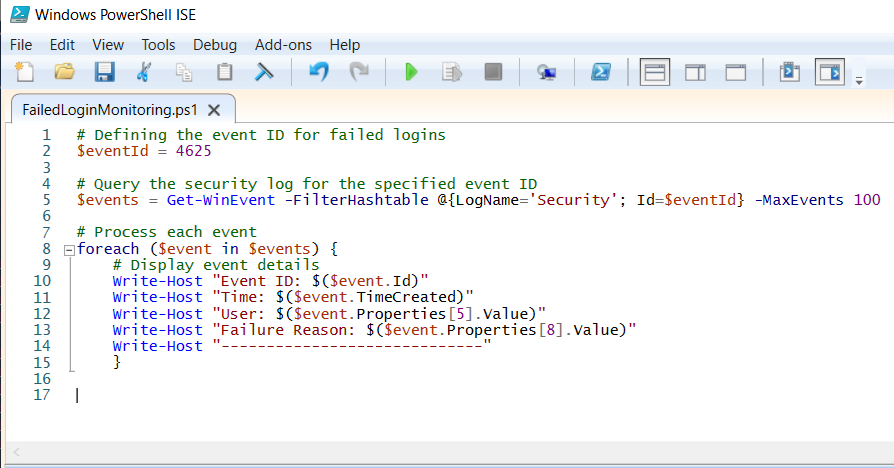Close the FailedLoginMonitoring.ps1 tab

coord(214,110)
